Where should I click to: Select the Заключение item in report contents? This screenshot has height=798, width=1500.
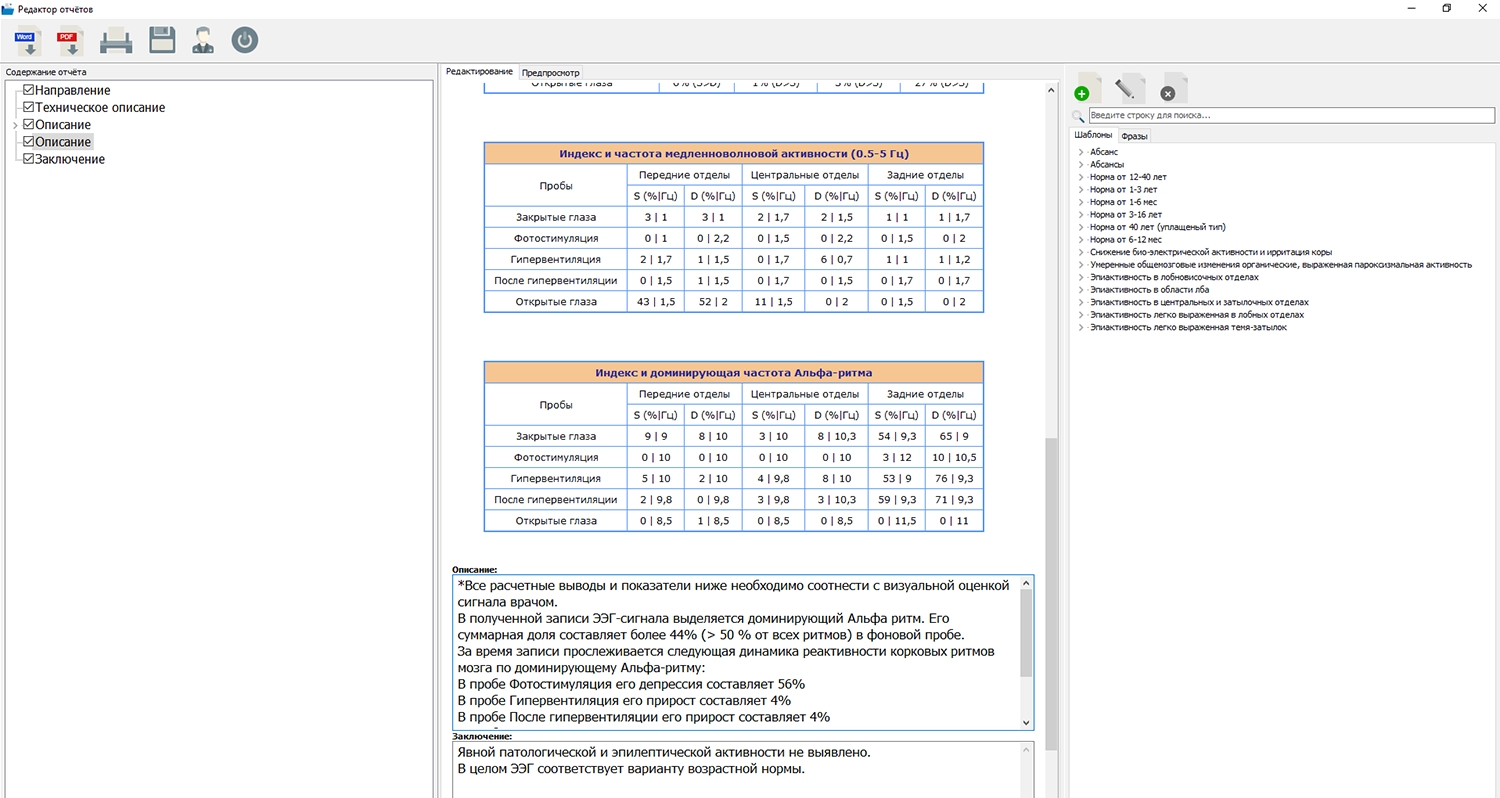click(x=70, y=159)
